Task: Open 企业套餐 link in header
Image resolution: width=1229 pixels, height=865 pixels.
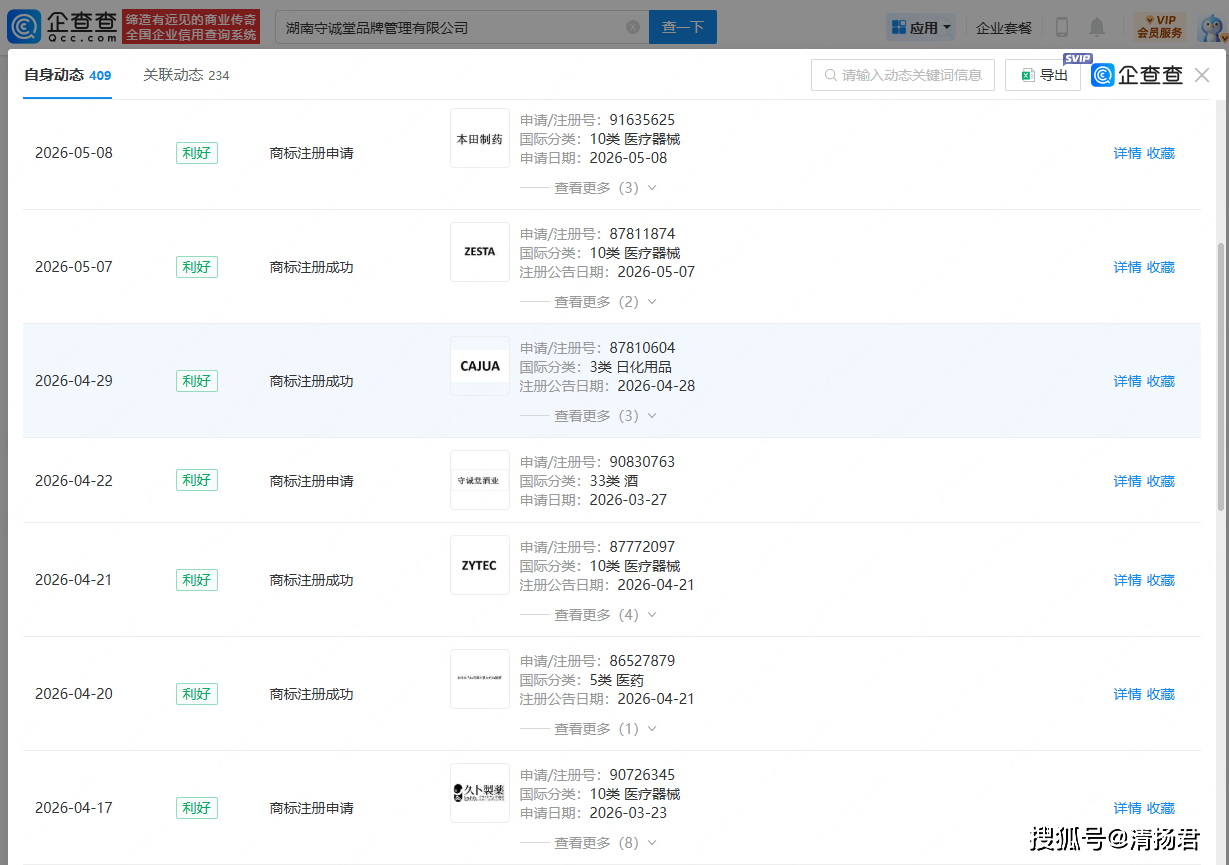Action: click(1004, 28)
